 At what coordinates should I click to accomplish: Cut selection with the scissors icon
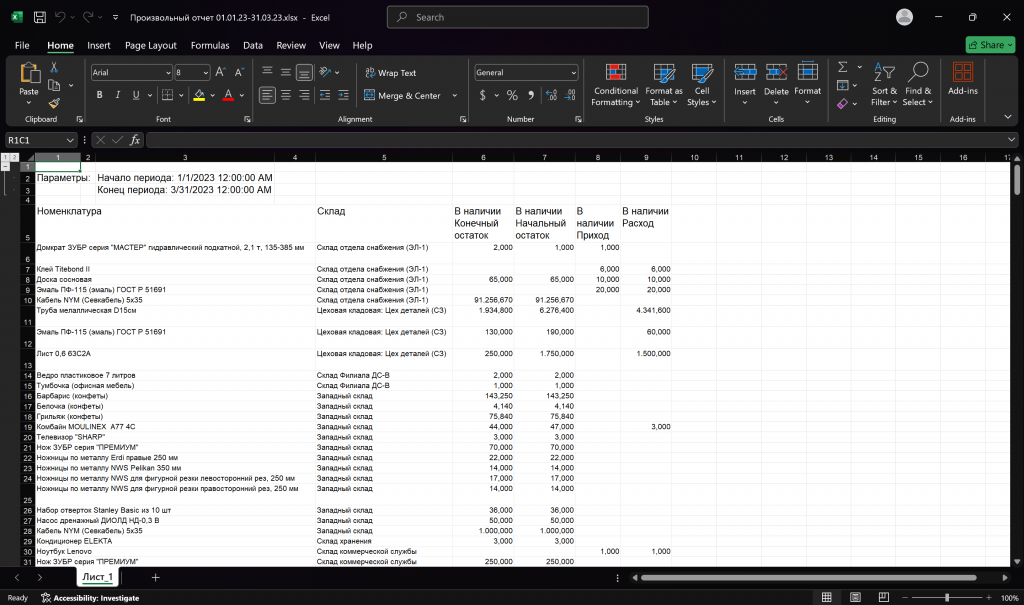point(54,67)
